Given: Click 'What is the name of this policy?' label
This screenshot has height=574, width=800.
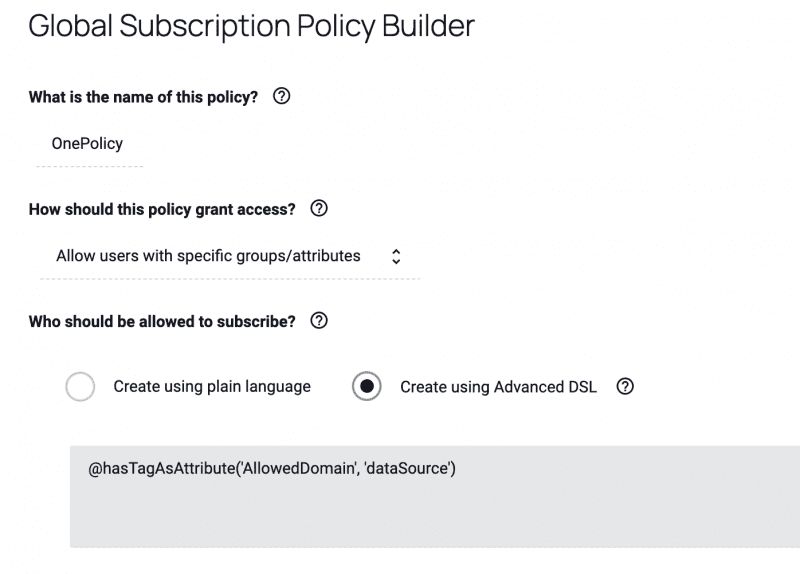Looking at the screenshot, I should 143,97.
